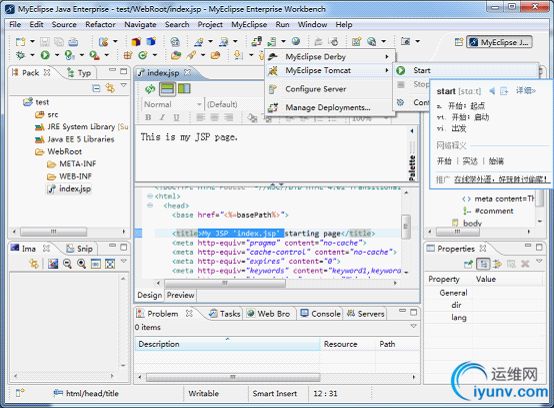554x408 pixels.
Task: Click the New Package icon
Action: tap(128, 55)
